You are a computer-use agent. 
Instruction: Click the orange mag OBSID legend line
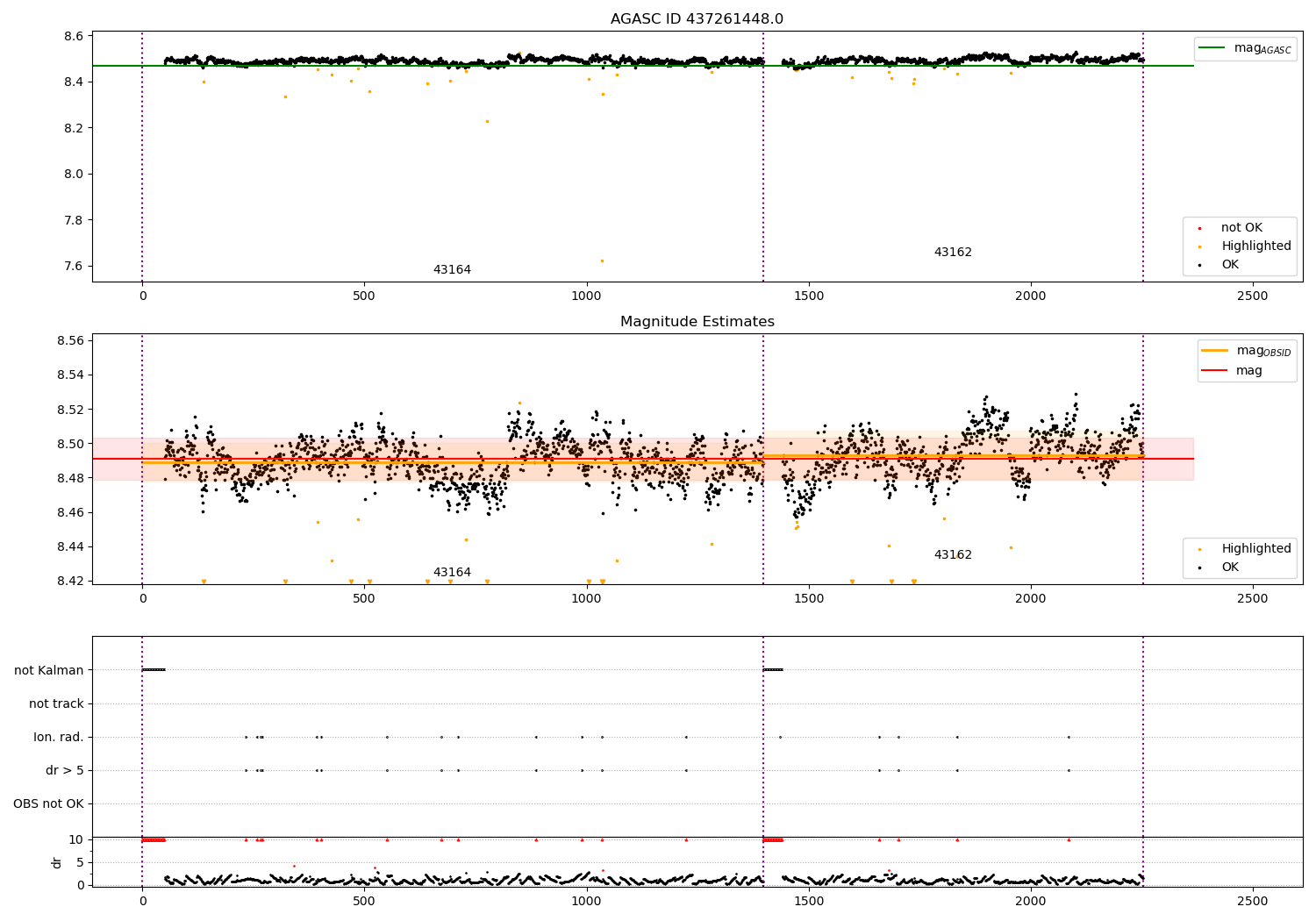coord(1215,351)
